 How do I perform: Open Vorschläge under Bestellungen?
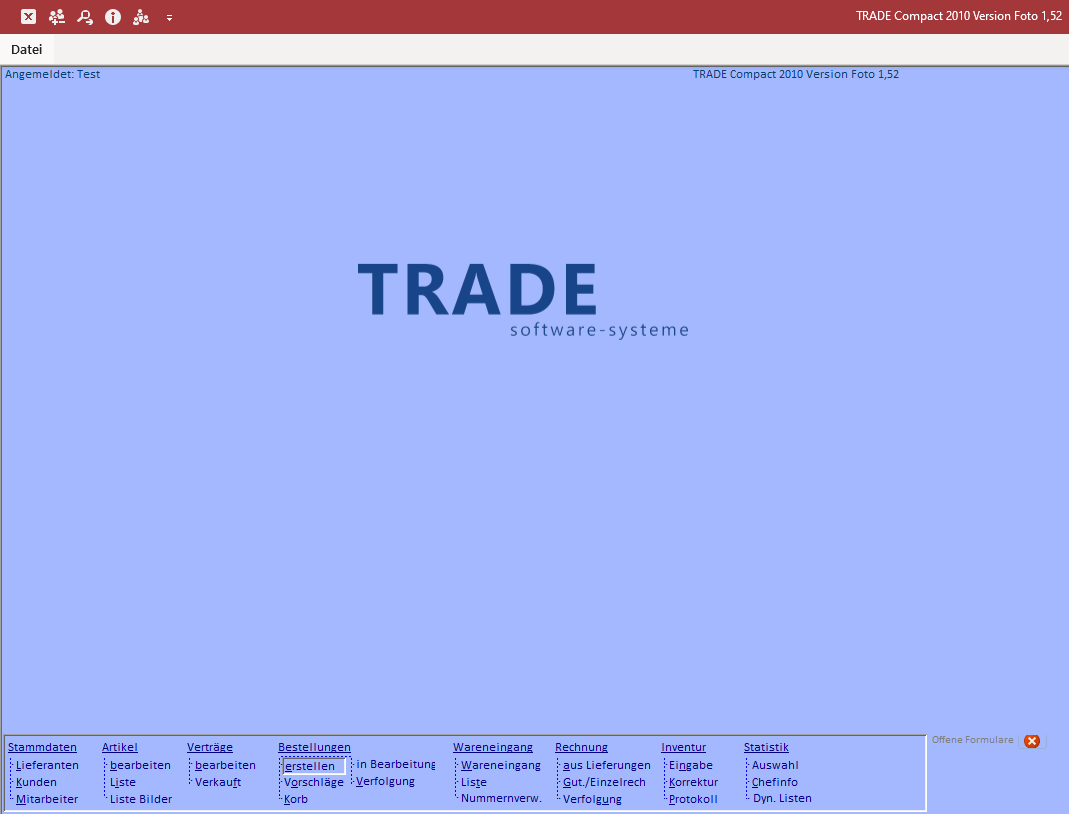coord(314,782)
